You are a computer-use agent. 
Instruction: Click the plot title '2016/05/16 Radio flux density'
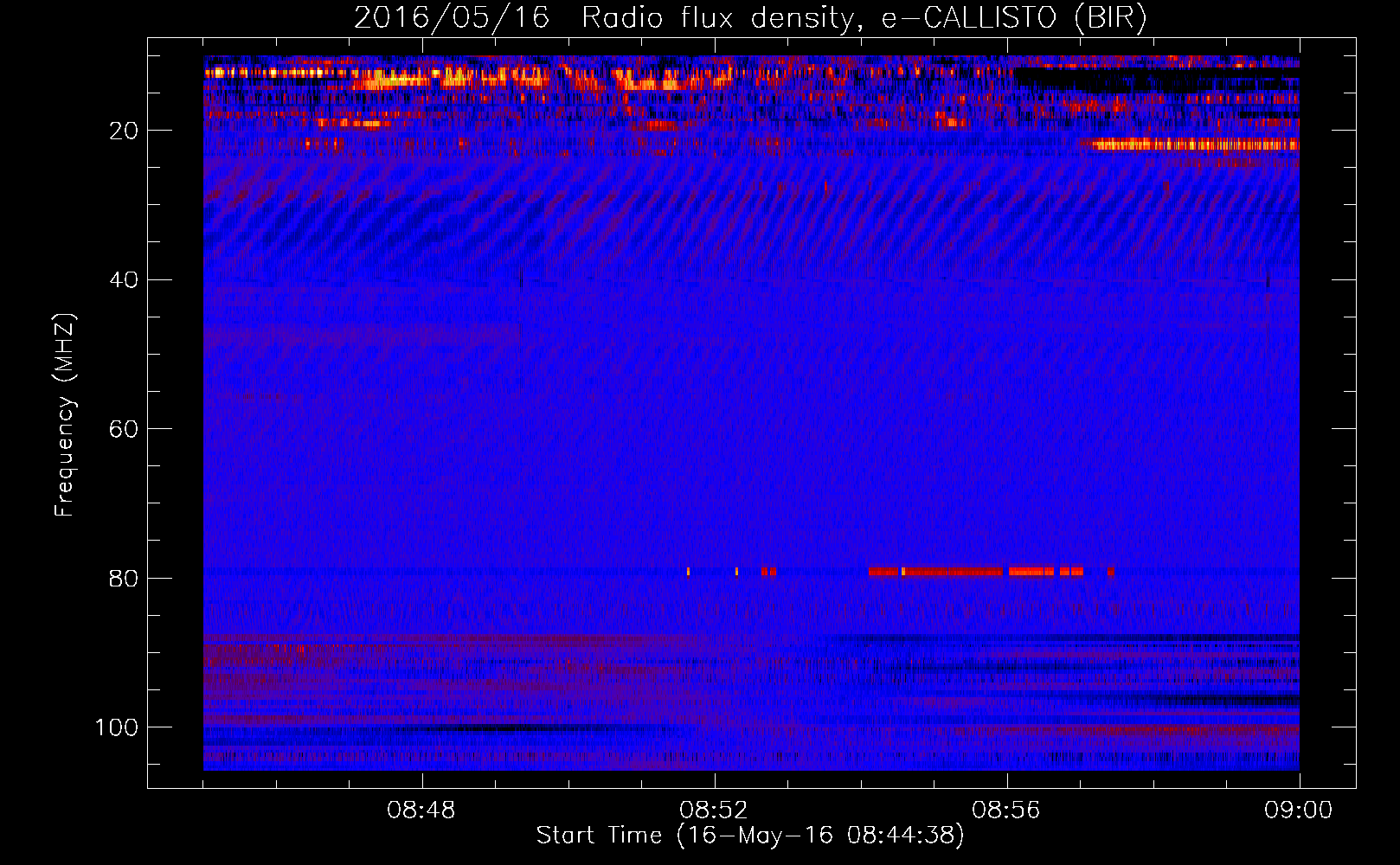coord(604,18)
